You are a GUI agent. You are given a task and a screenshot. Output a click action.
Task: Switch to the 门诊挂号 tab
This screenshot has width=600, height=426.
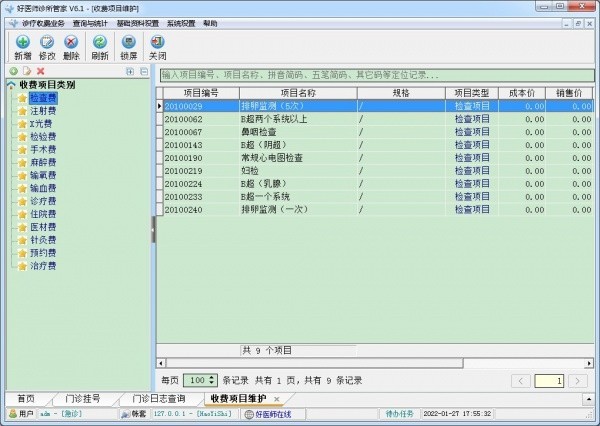tap(83, 399)
